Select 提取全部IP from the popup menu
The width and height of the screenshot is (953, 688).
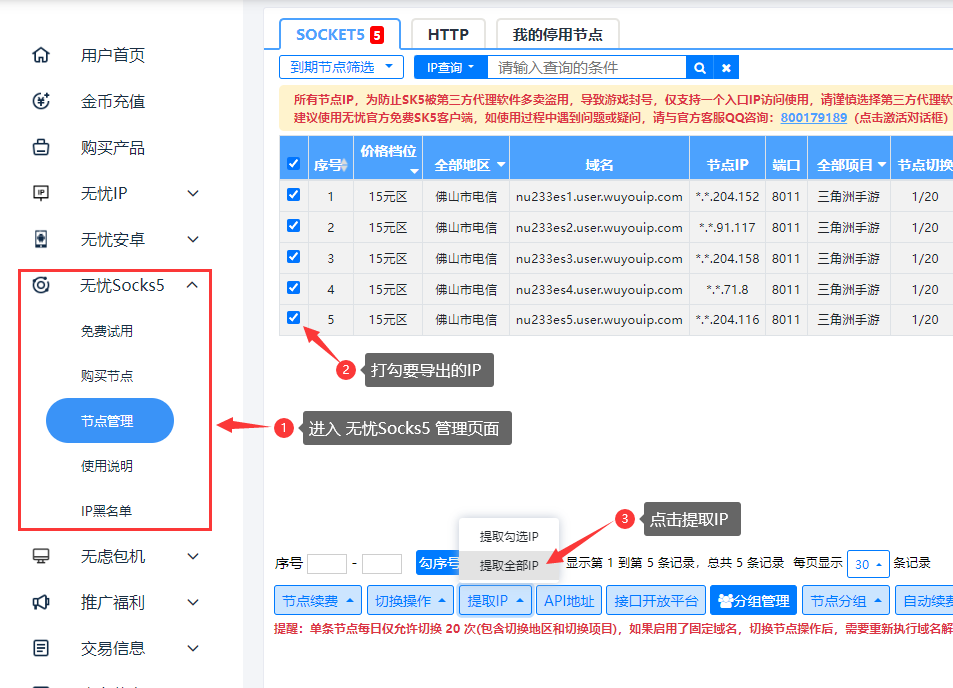click(x=509, y=564)
